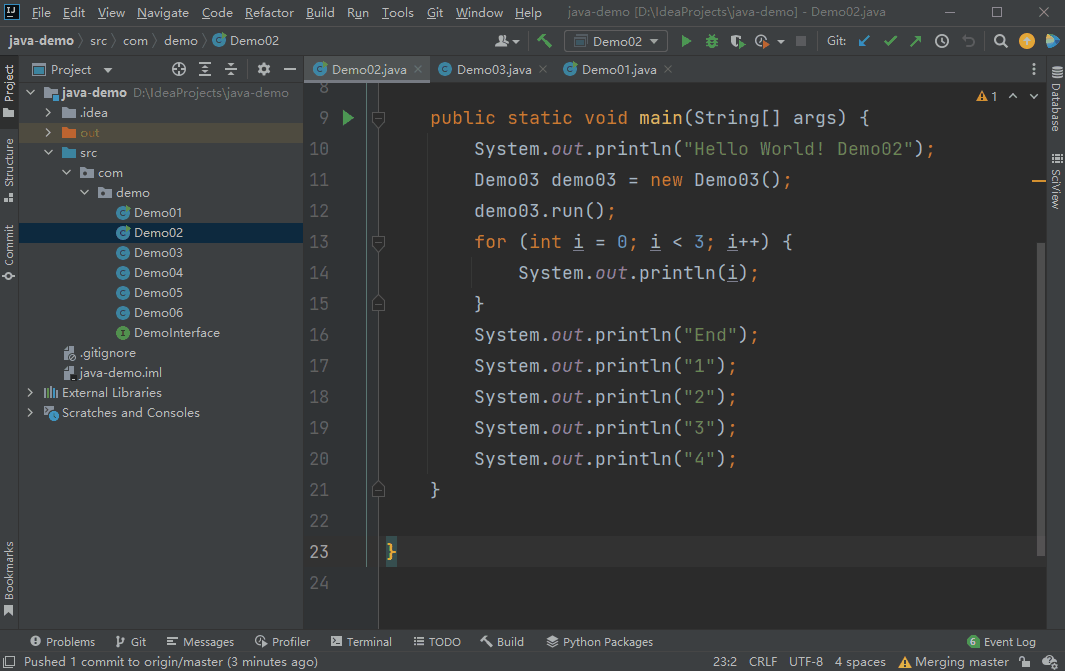Collapse the src folder
This screenshot has height=671, width=1065.
click(x=48, y=153)
